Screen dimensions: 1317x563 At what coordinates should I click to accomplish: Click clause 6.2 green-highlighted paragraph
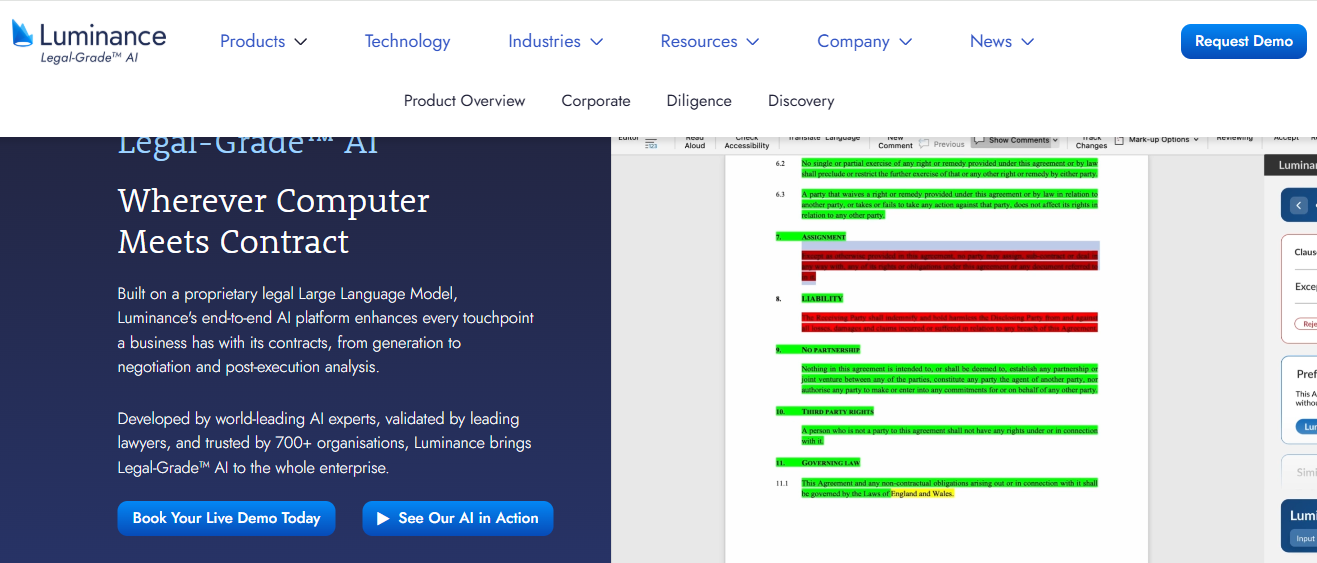coord(949,168)
